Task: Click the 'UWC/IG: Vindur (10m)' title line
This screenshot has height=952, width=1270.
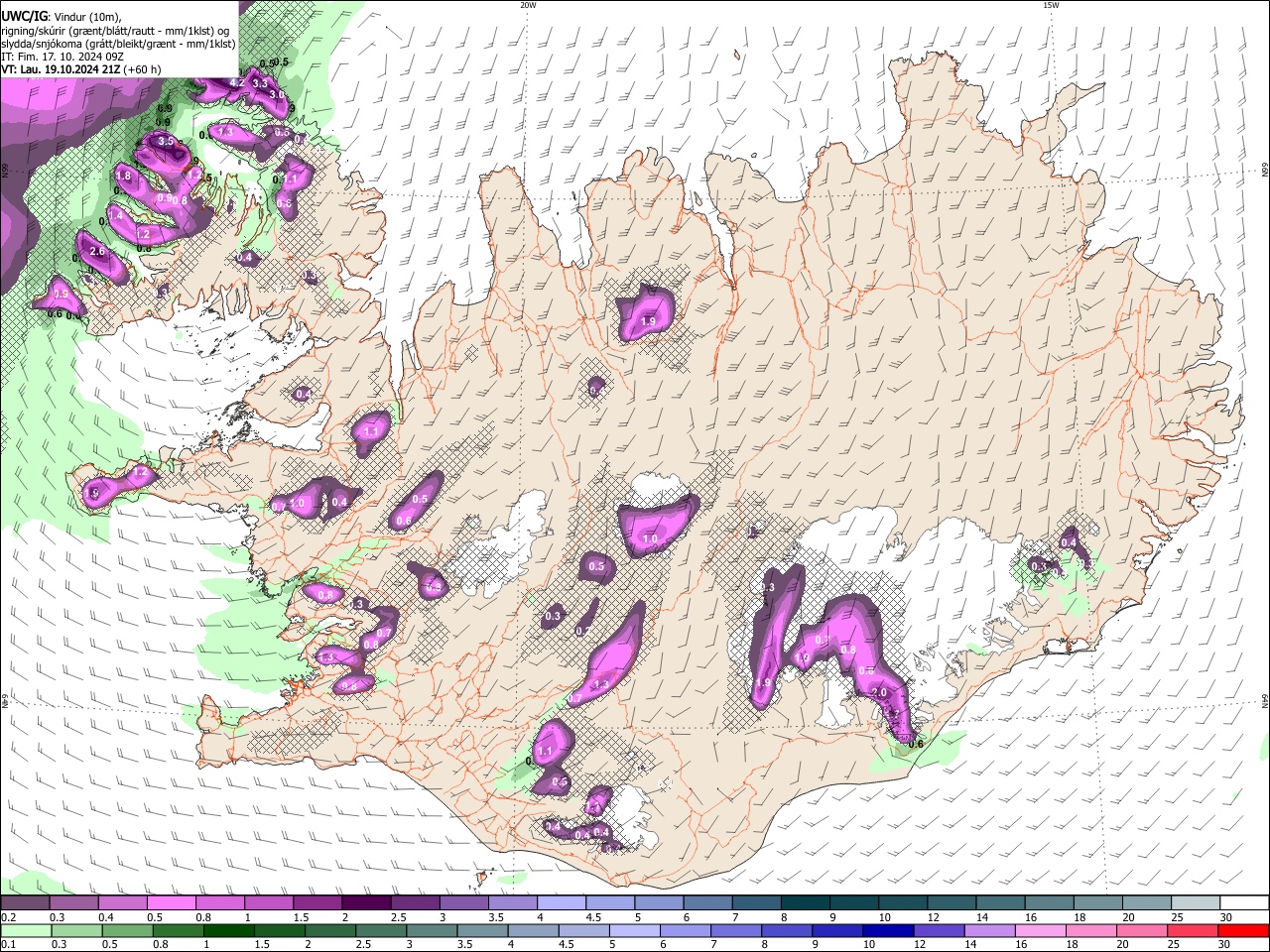Action: (x=61, y=16)
